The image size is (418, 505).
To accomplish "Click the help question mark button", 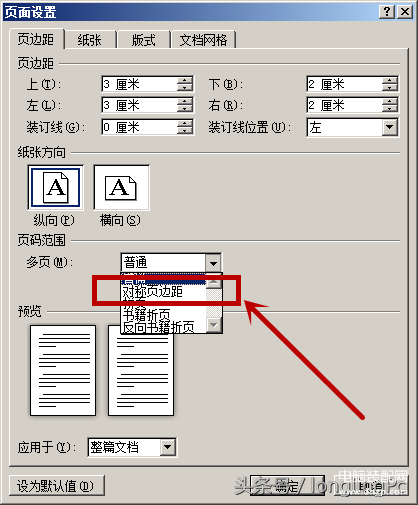I will pyautogui.click(x=387, y=12).
